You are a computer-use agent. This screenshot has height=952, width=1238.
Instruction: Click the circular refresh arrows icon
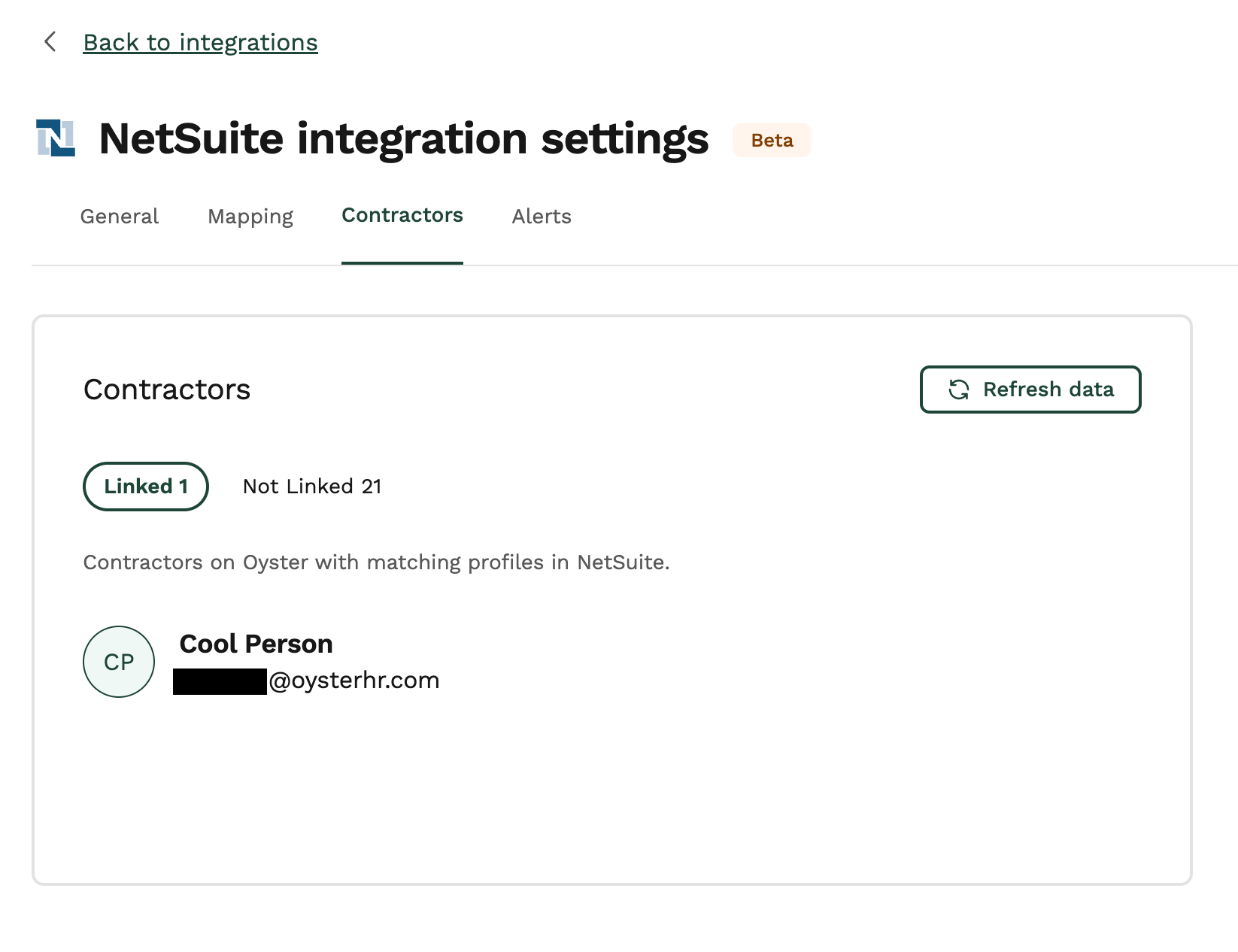pos(958,390)
